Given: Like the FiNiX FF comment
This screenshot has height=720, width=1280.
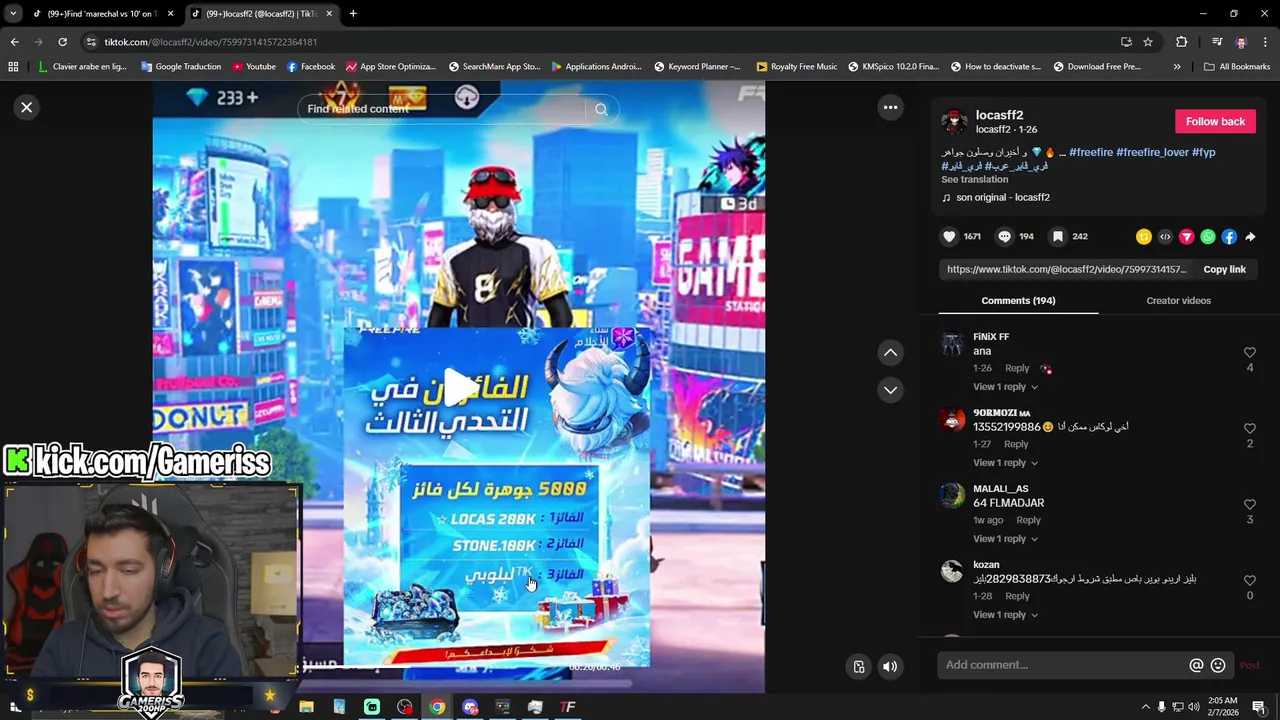Looking at the screenshot, I should coord(1249,352).
